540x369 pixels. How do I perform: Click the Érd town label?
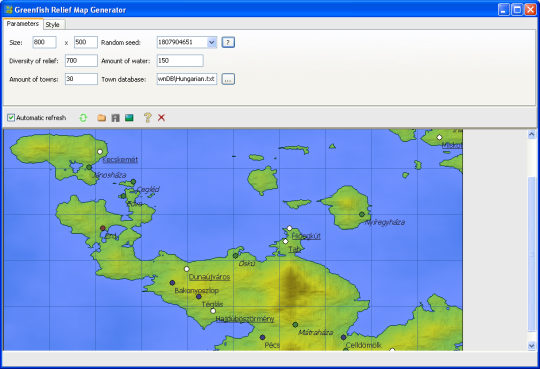(111, 236)
